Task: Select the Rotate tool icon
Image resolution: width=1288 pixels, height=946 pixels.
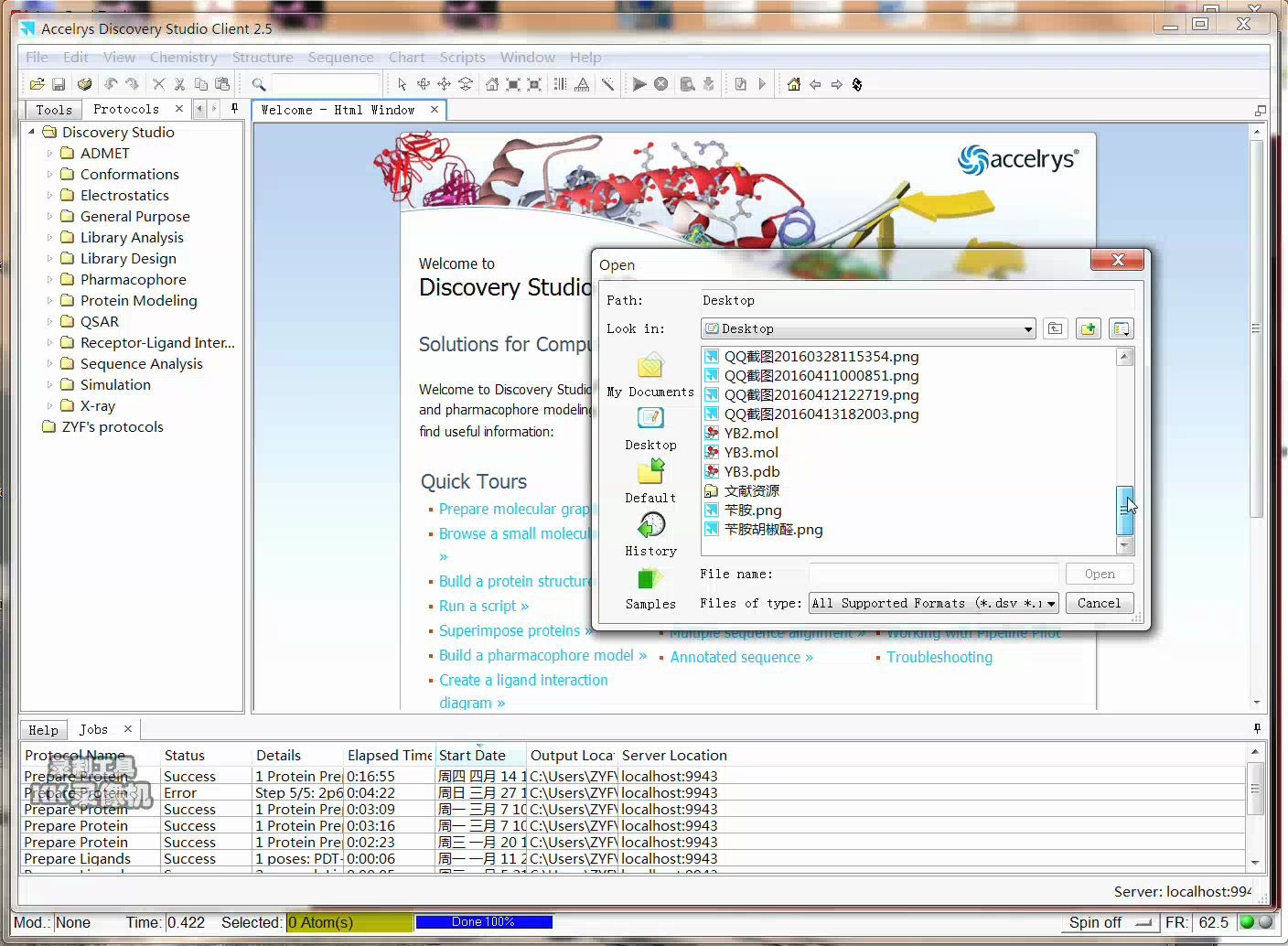Action: [423, 84]
